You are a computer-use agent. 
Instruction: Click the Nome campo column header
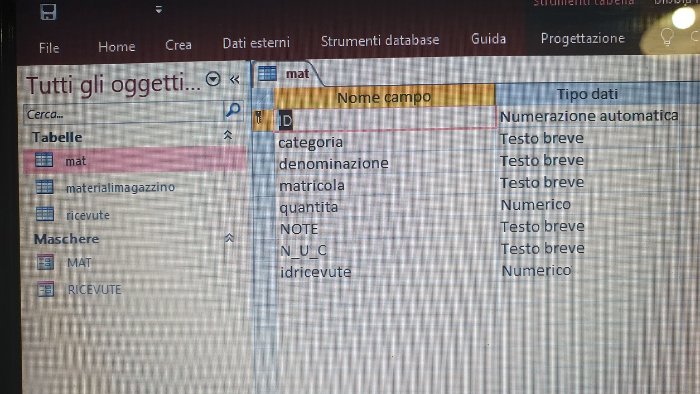pyautogui.click(x=384, y=96)
